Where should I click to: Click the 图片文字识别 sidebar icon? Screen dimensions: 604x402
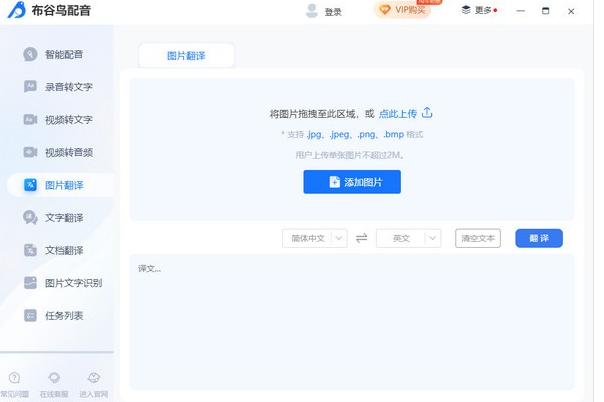(x=30, y=283)
